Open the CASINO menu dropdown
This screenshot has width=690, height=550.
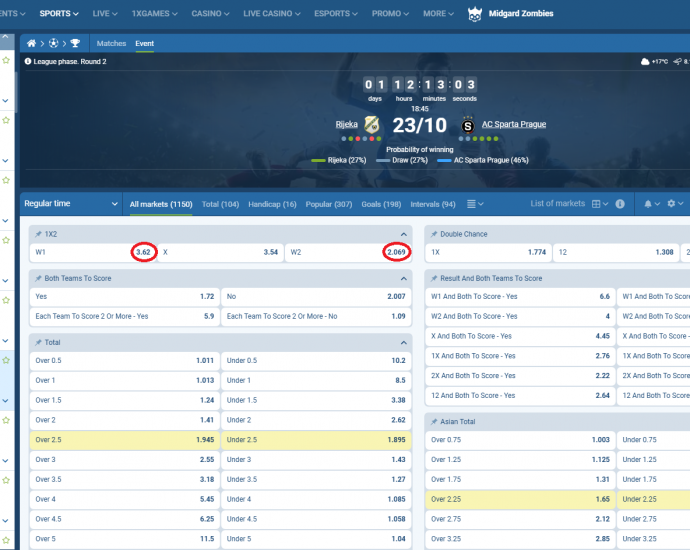tap(210, 14)
